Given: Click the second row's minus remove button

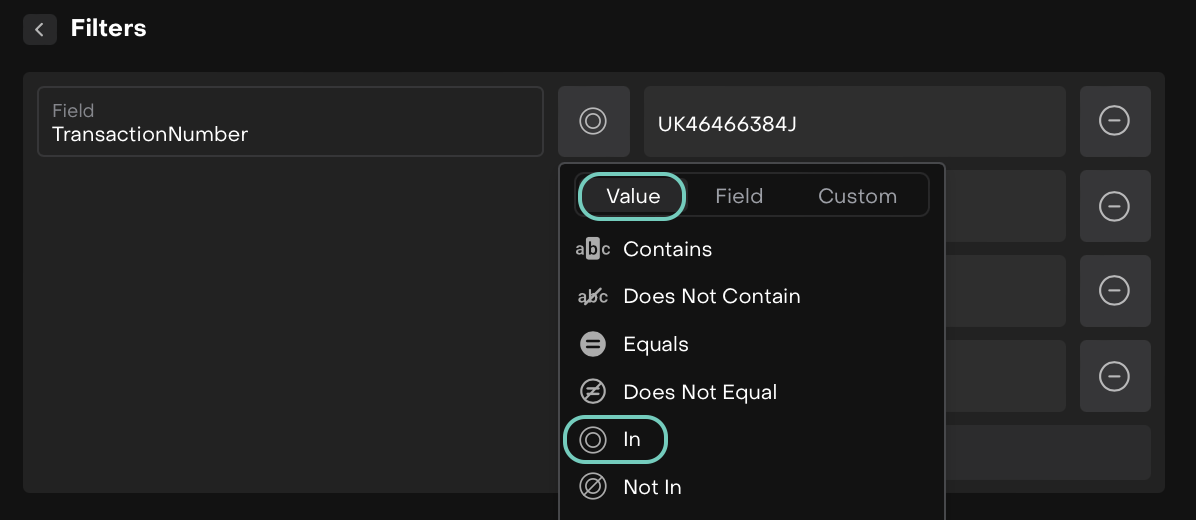Looking at the screenshot, I should (1114, 206).
